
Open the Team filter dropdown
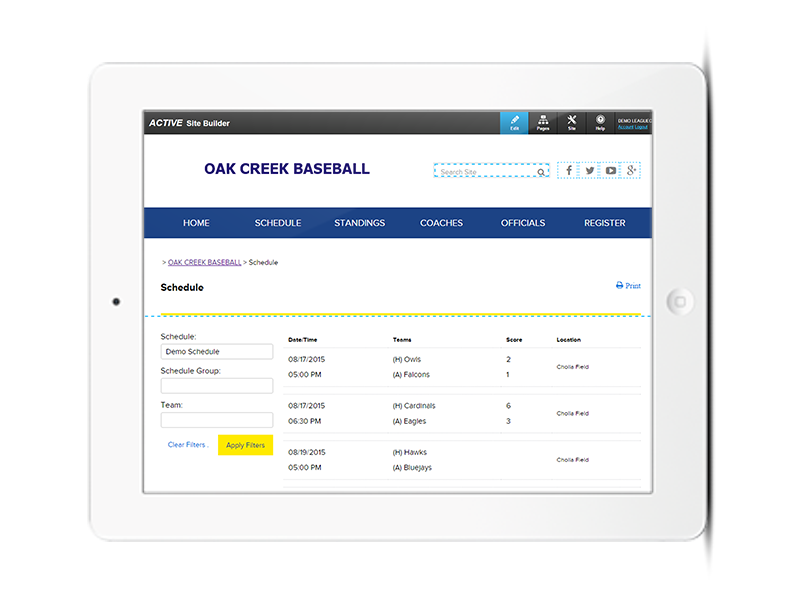[217, 420]
